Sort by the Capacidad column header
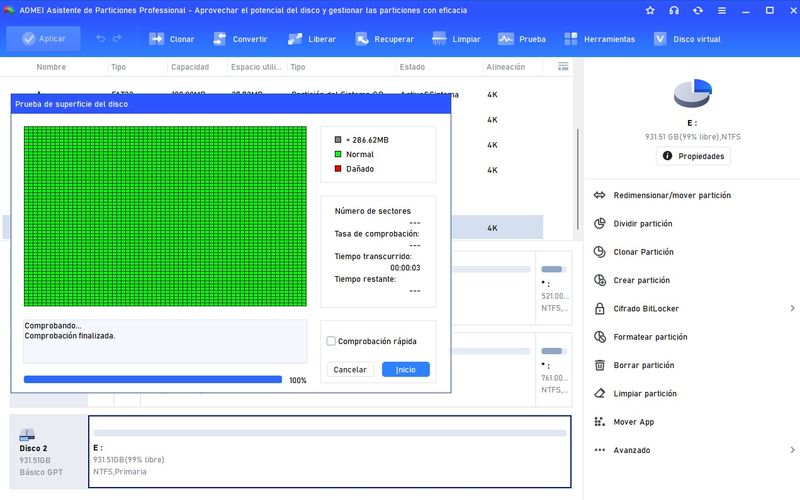 click(190, 67)
